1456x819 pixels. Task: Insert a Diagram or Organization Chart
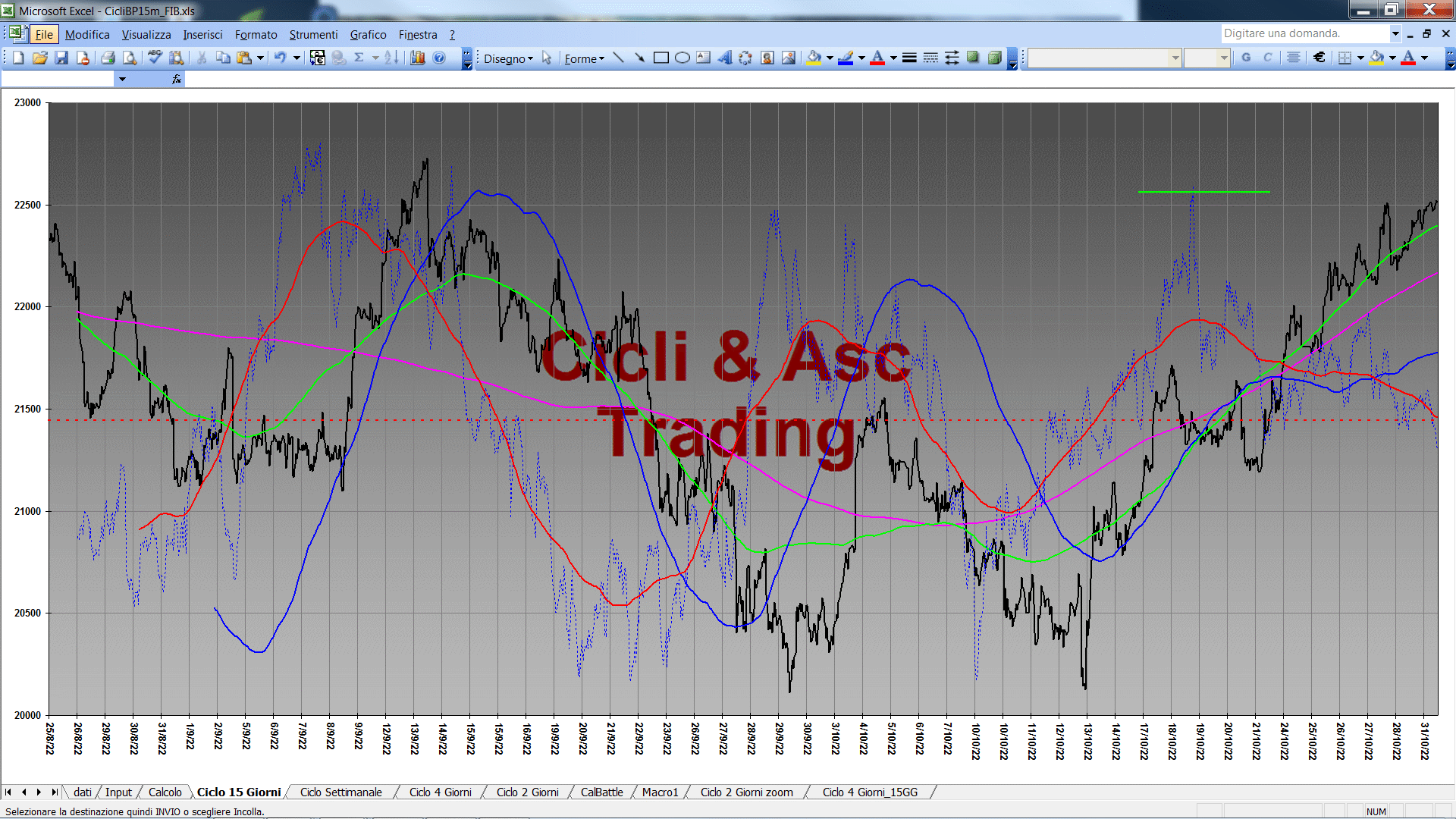[746, 58]
